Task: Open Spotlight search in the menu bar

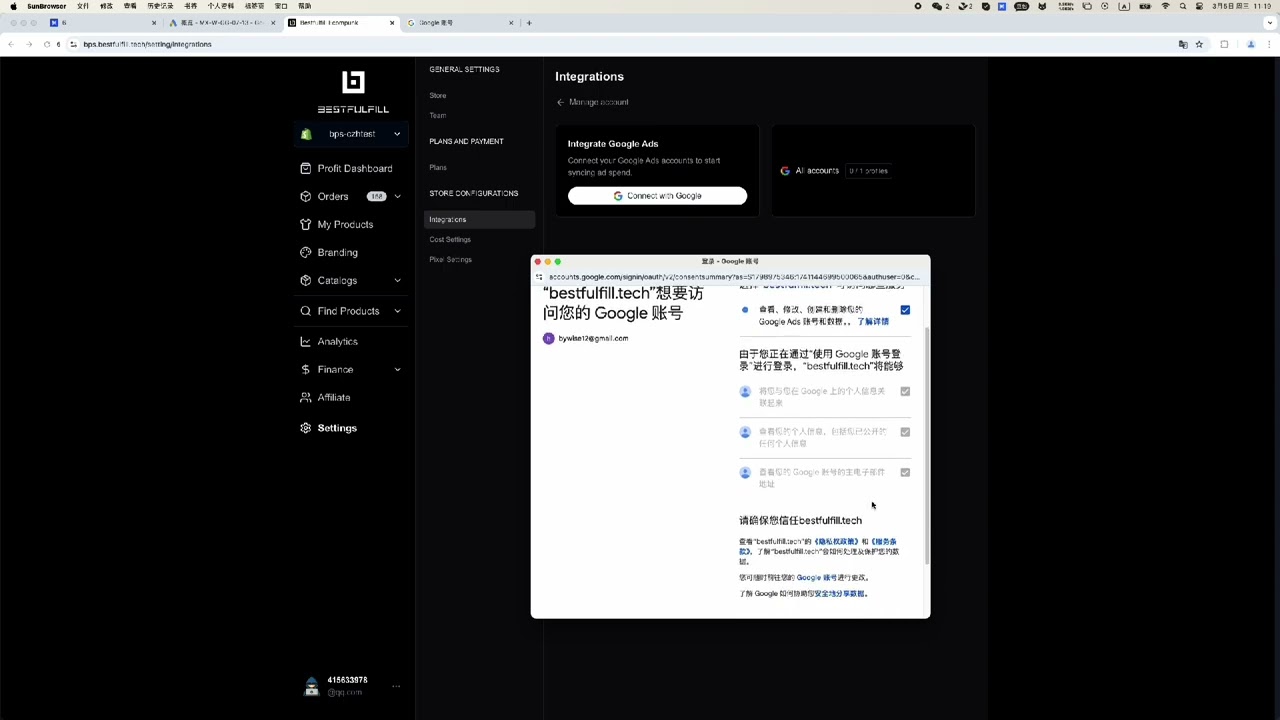Action: (x=1183, y=6)
